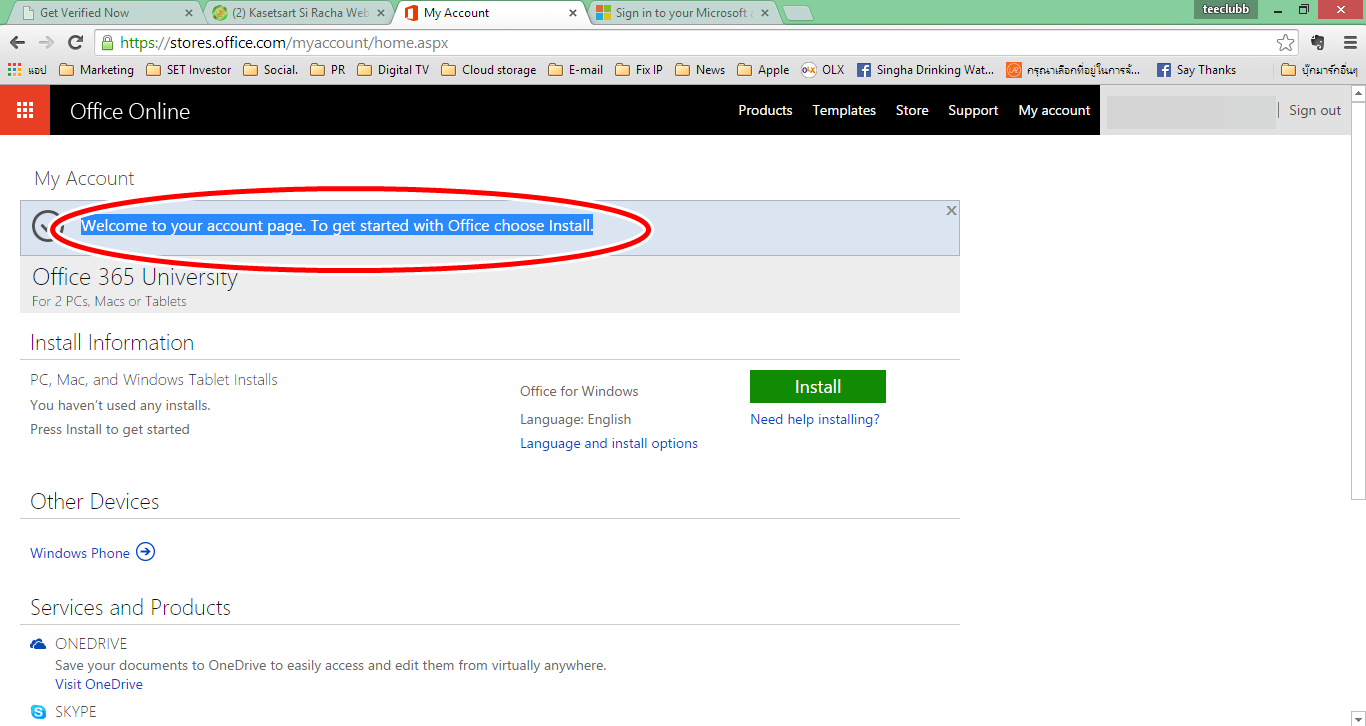
Task: Follow the Visit OneDrive link
Action: pyautogui.click(x=99, y=684)
